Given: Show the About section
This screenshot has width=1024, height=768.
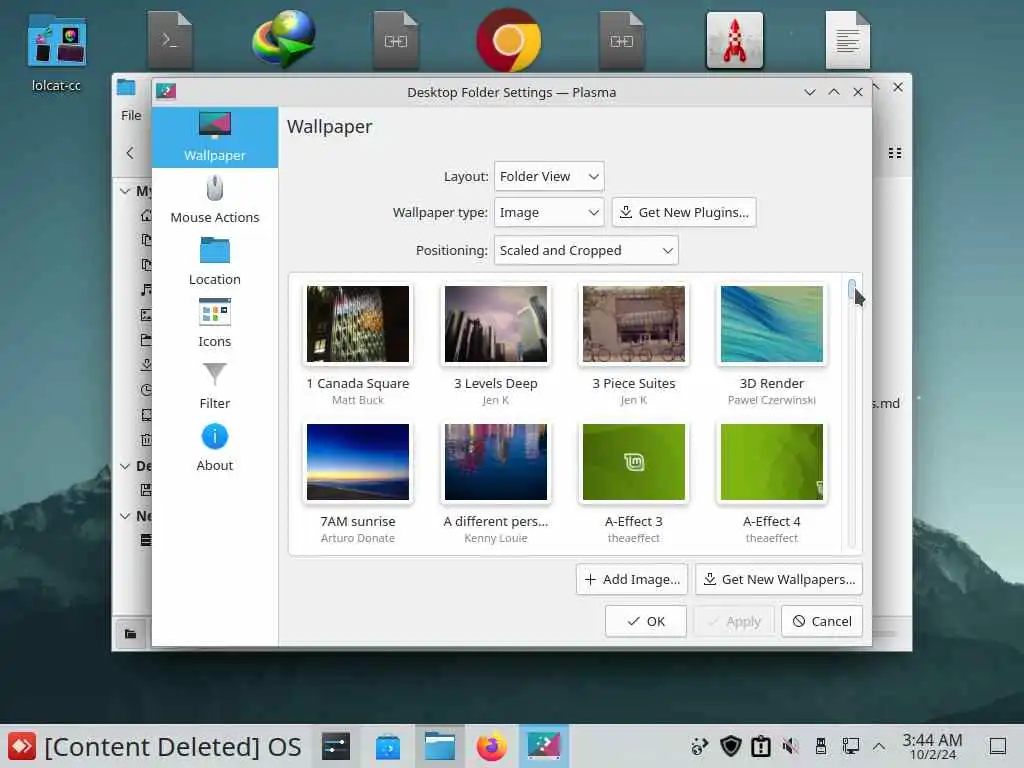Looking at the screenshot, I should [215, 447].
